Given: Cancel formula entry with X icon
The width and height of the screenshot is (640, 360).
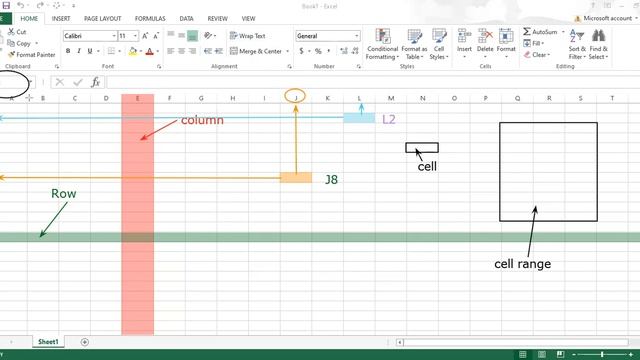Looking at the screenshot, I should (60, 82).
